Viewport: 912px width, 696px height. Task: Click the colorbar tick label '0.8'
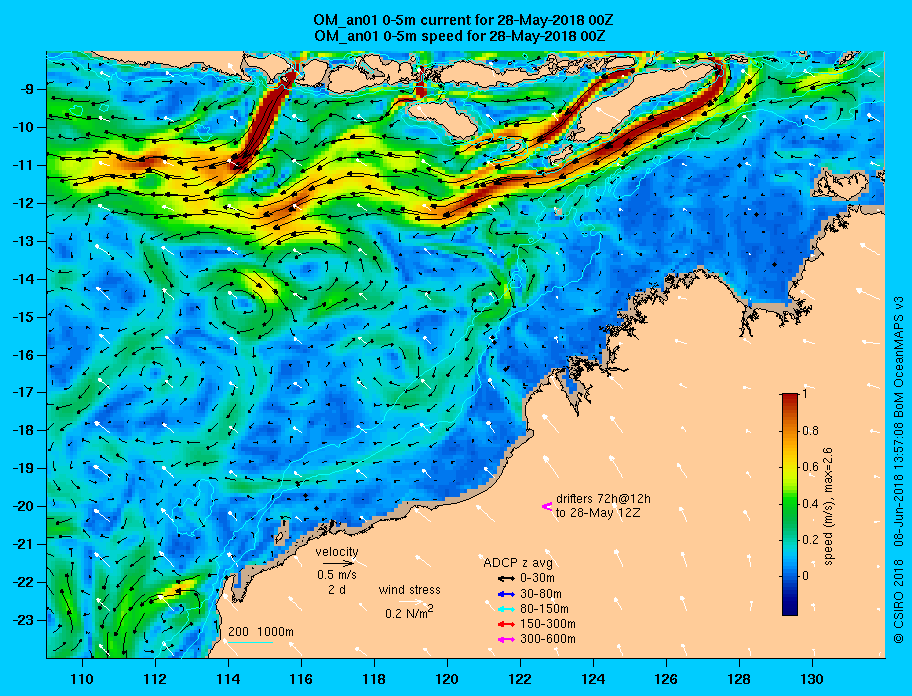[811, 431]
